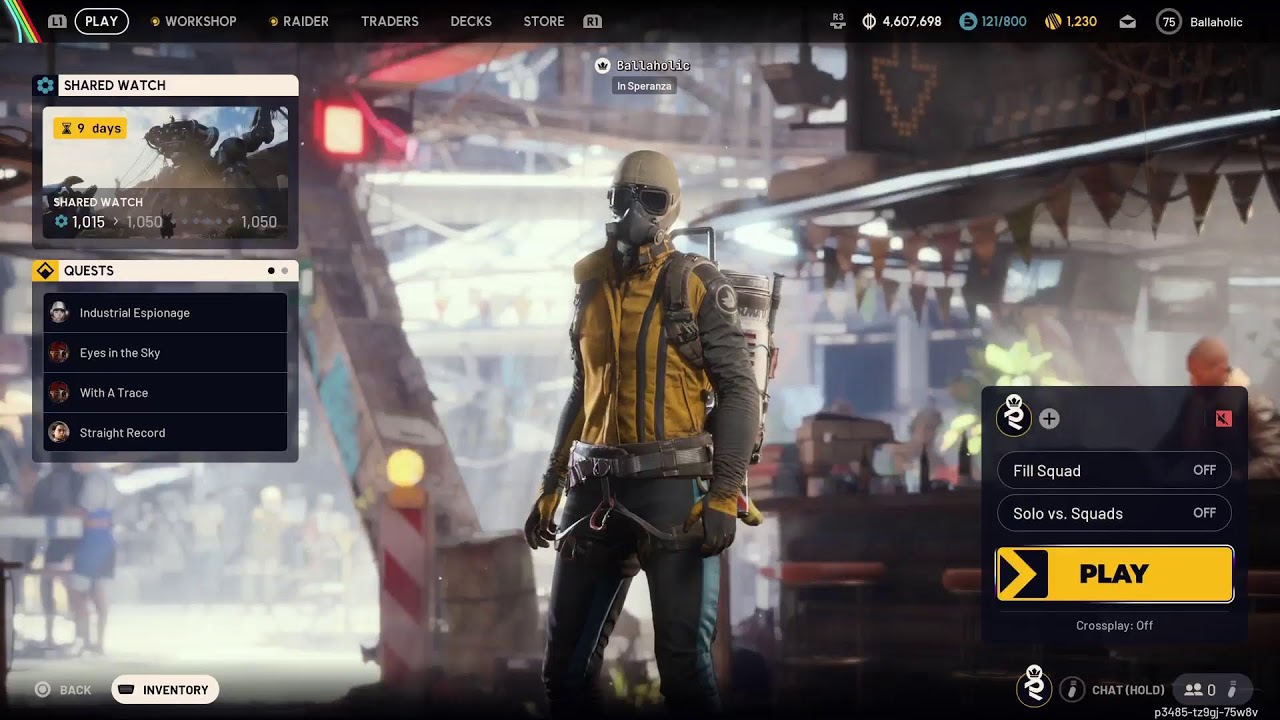Click the blue token icon beside 121/800
Image resolution: width=1280 pixels, height=720 pixels.
(968, 21)
